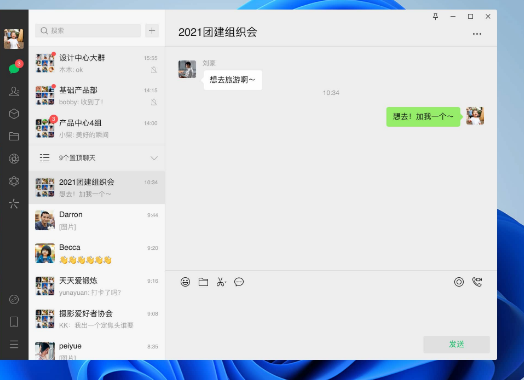This screenshot has height=380, width=524.
Task: Open the Contacts icon in the sidebar
Action: coord(14,91)
